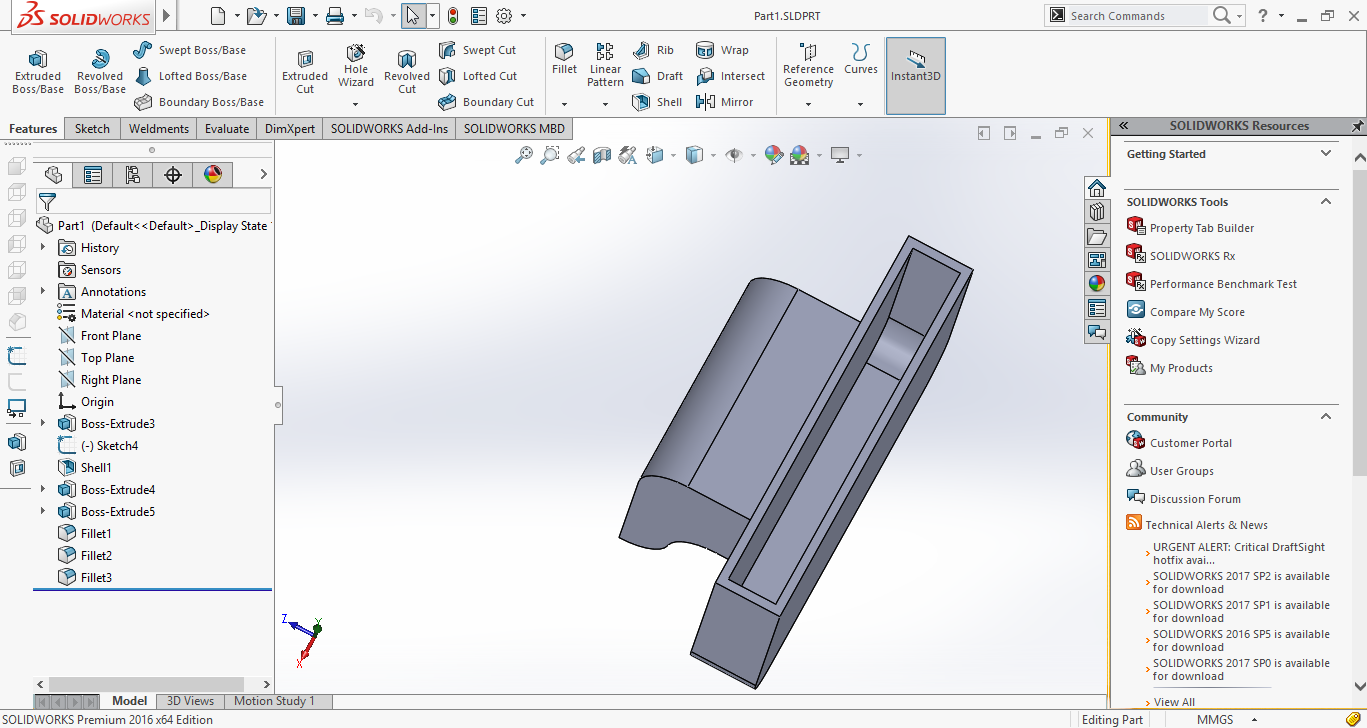Select the Rib feature tool
The image size is (1367, 728).
pyautogui.click(x=653, y=50)
